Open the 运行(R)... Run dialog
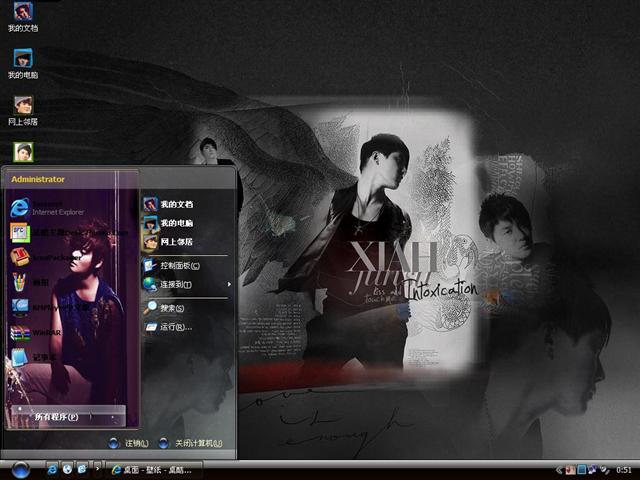This screenshot has height=480, width=640. [168, 327]
